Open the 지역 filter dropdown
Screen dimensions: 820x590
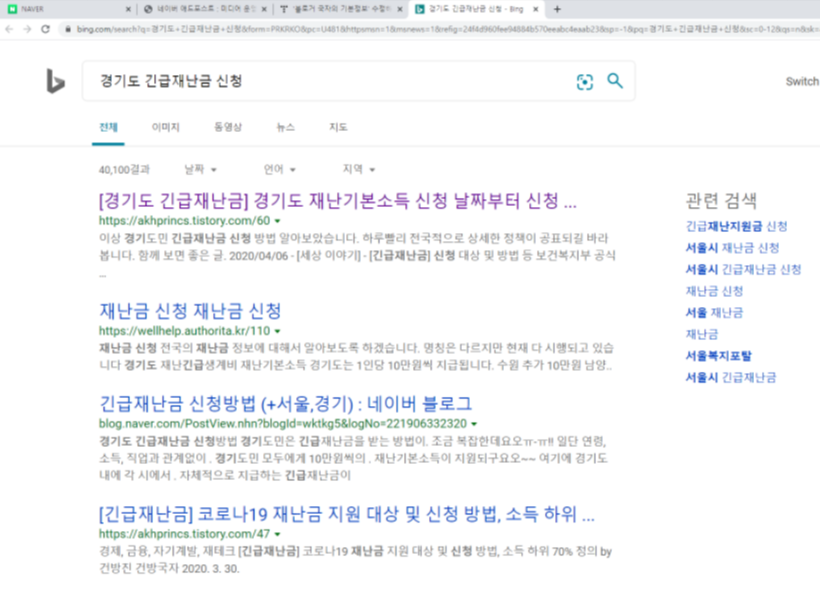point(359,169)
